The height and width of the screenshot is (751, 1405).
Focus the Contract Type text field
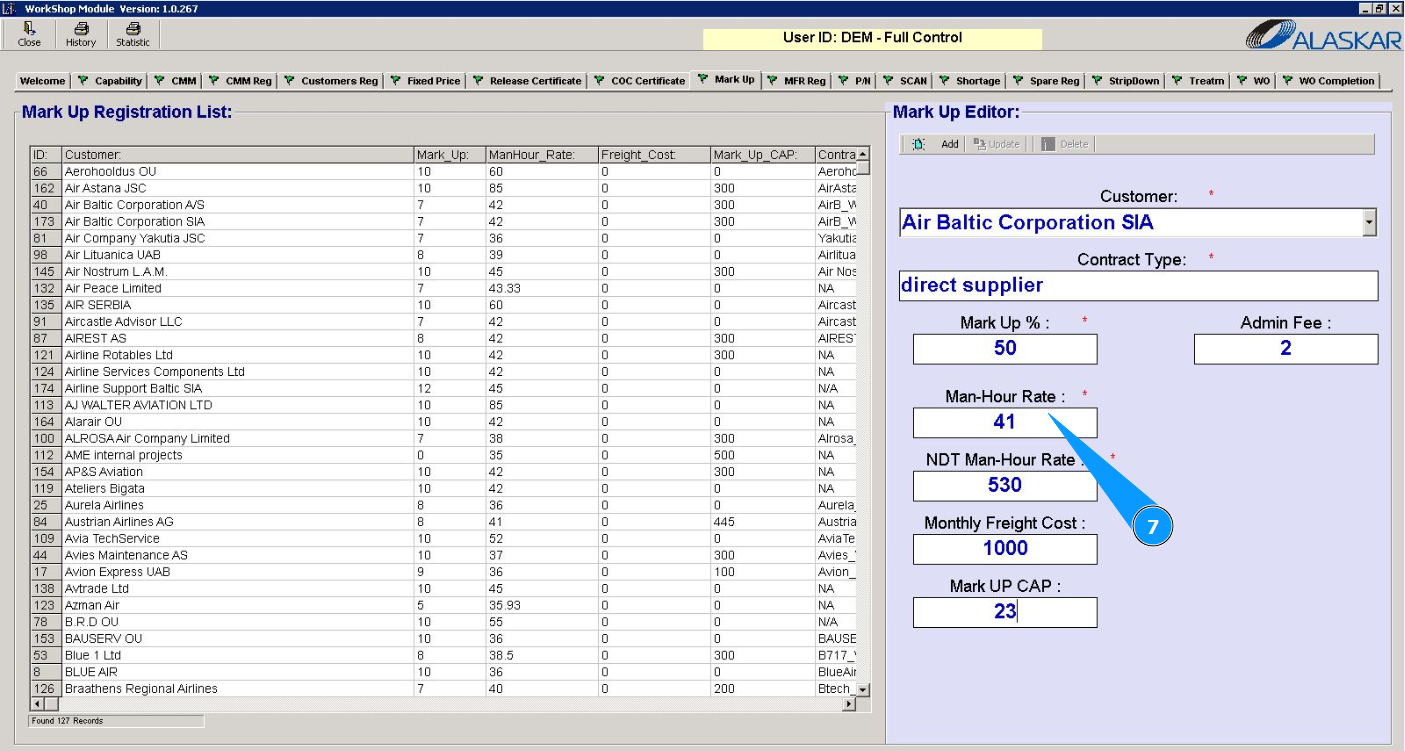click(x=1138, y=286)
